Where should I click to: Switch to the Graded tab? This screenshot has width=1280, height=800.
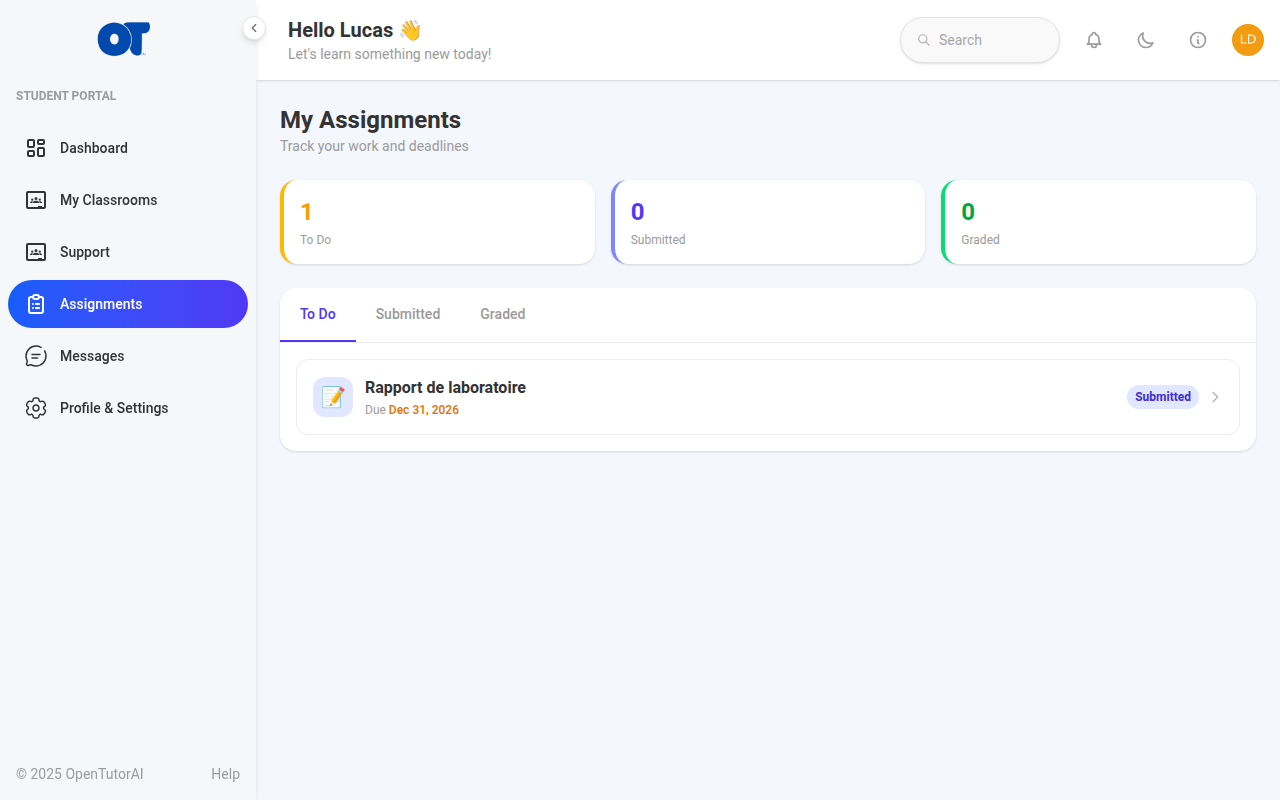[x=503, y=314]
